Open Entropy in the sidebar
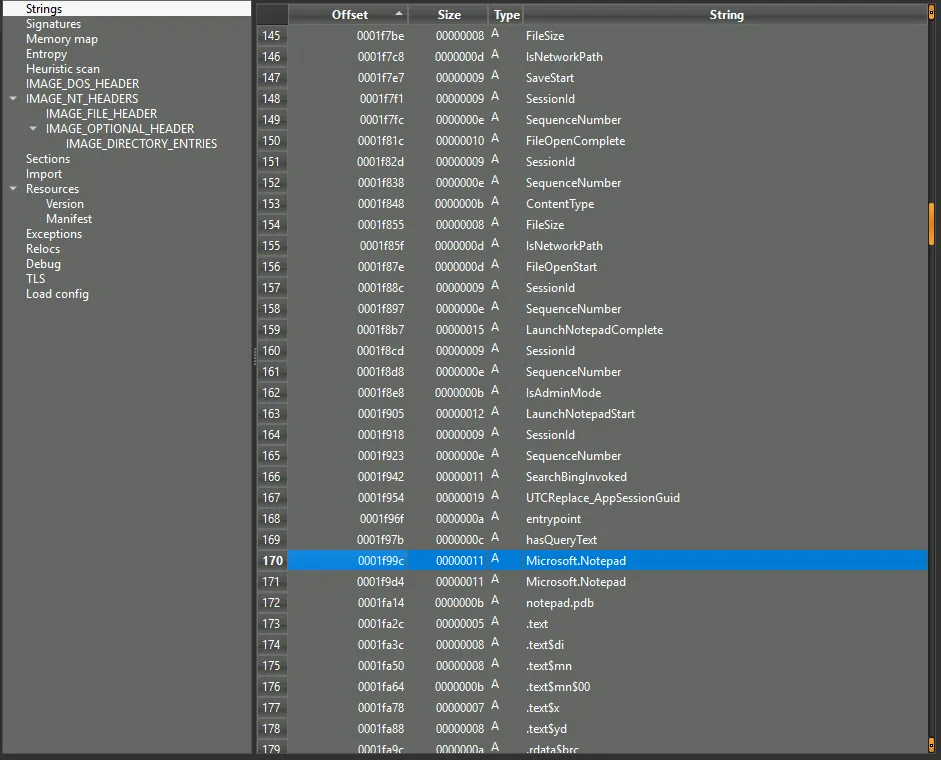This screenshot has width=941, height=760. (46, 53)
